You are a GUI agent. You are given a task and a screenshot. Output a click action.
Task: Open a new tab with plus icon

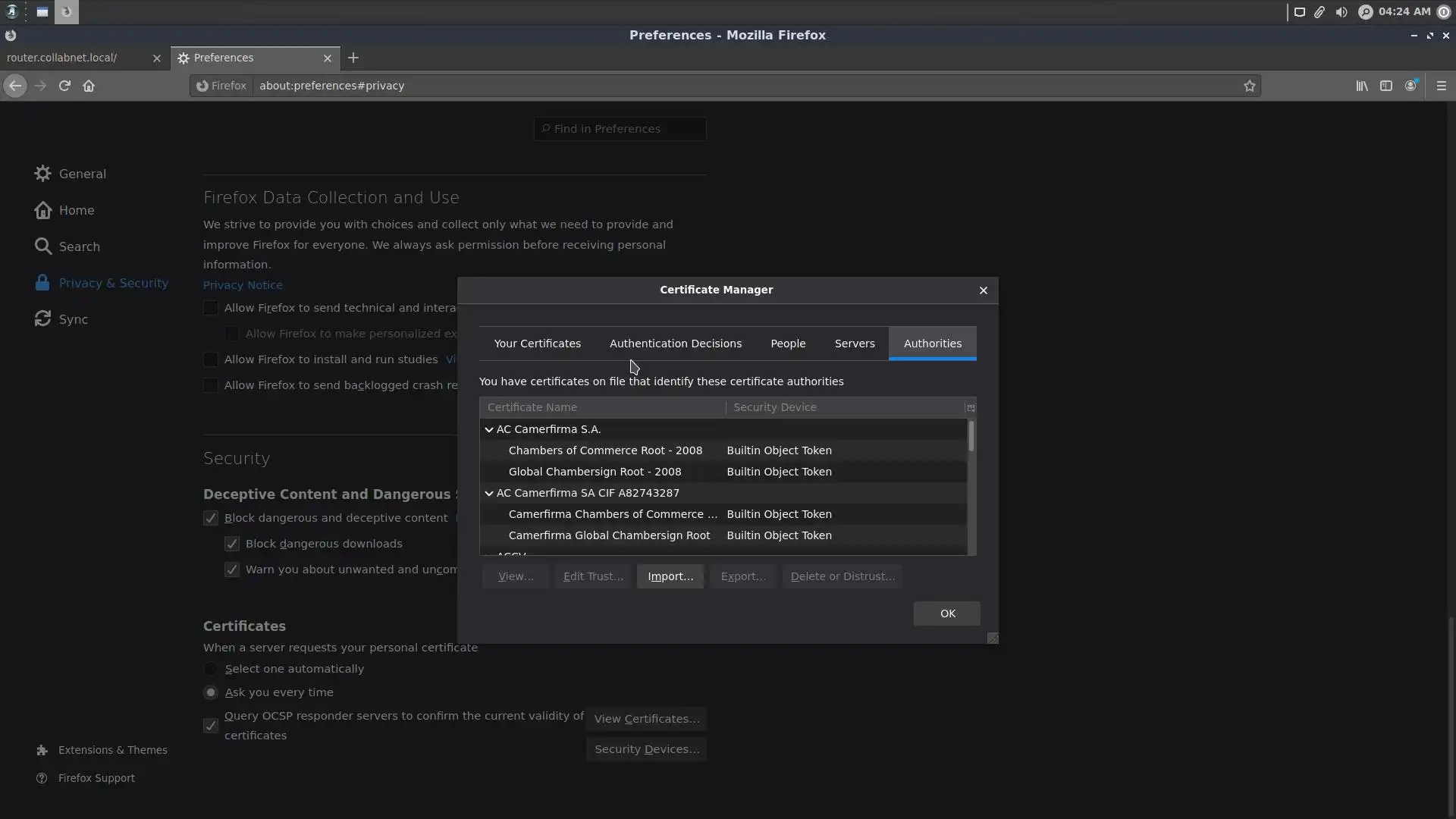353,58
